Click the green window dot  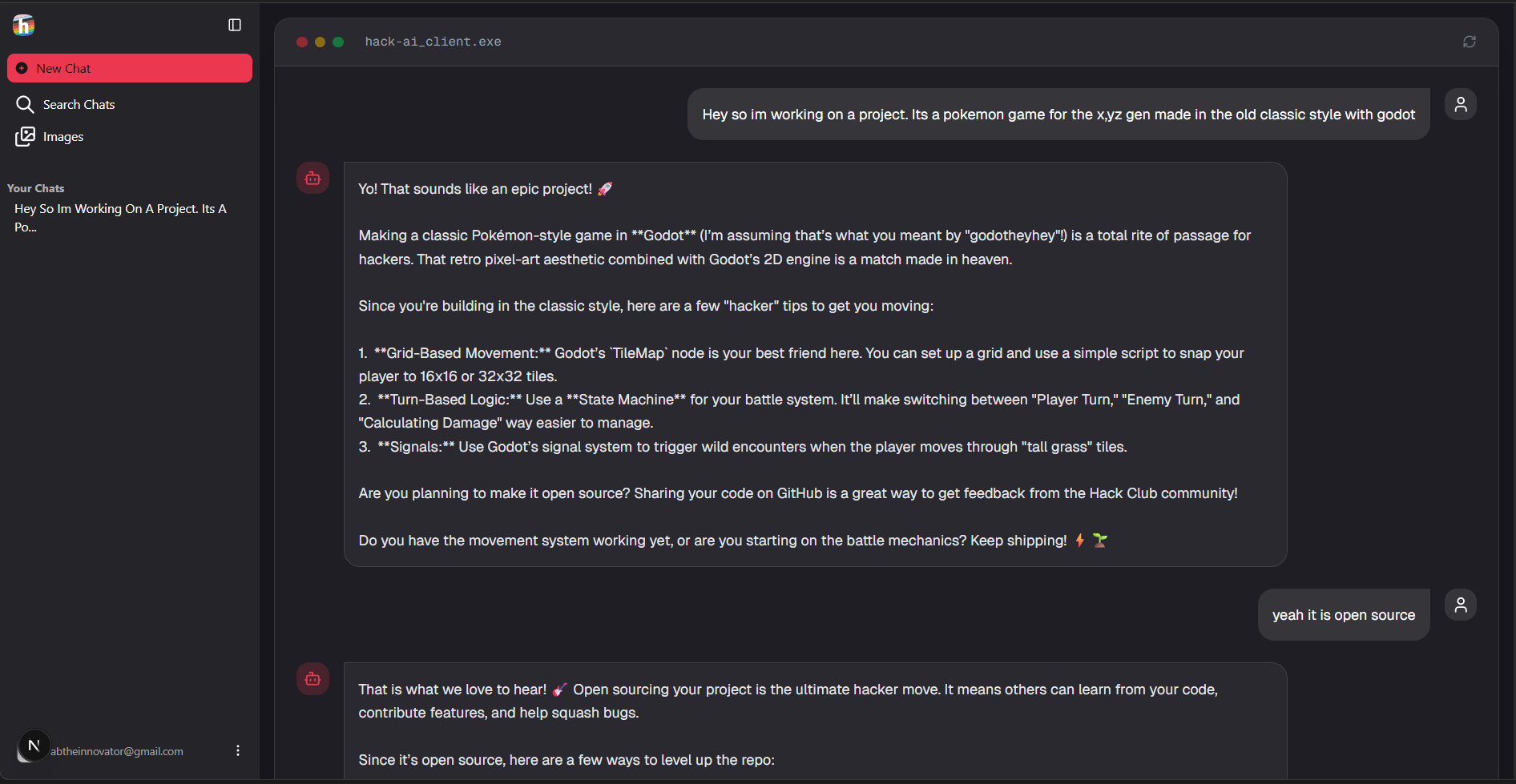[338, 42]
